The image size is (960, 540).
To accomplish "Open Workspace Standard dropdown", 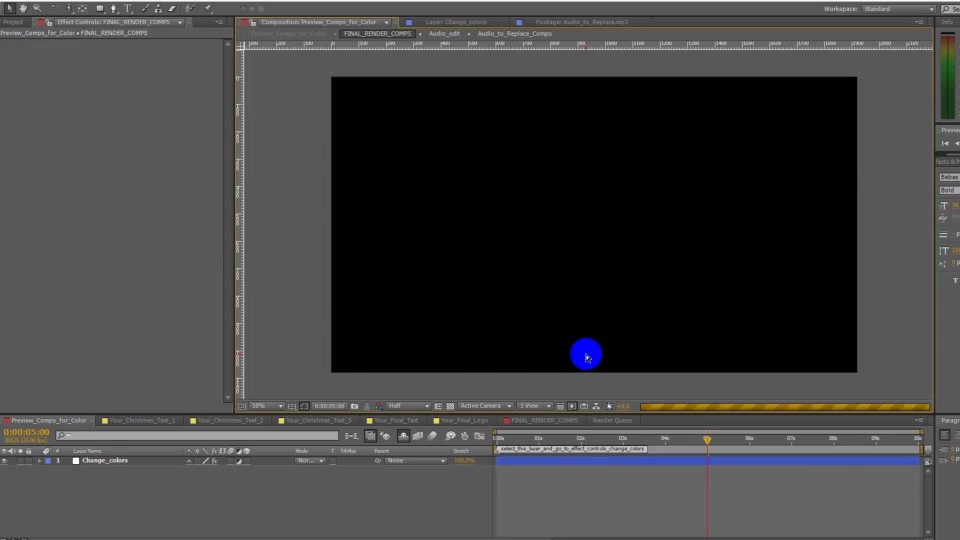I will click(898, 9).
